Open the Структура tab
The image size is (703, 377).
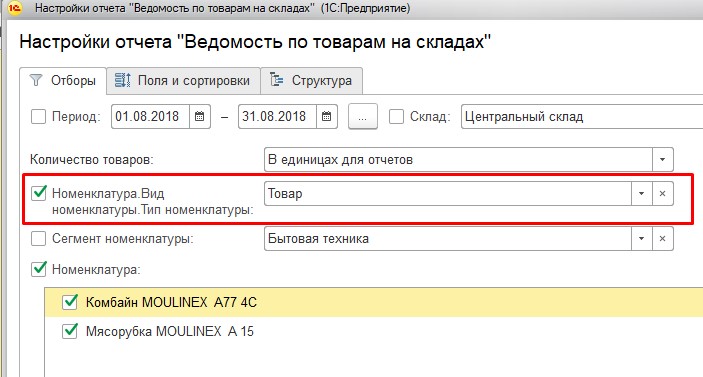point(312,81)
